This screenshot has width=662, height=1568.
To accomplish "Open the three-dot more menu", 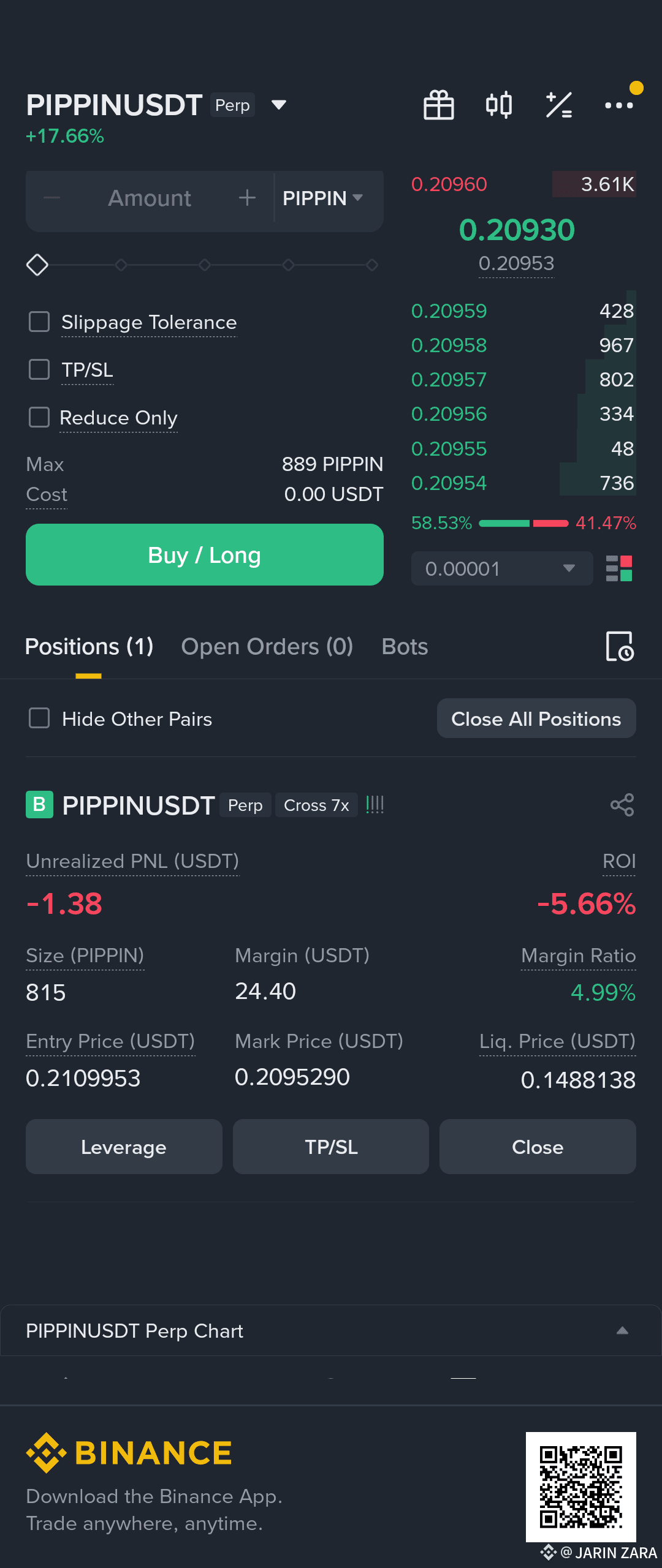I will point(619,105).
